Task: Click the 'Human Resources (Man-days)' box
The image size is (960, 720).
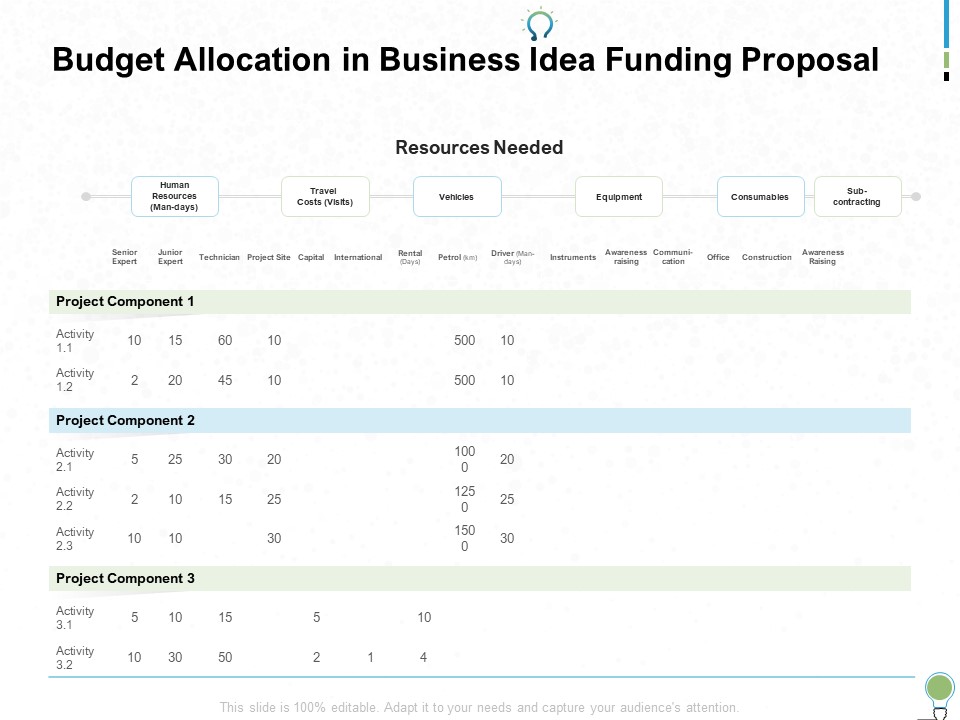Action: 174,197
